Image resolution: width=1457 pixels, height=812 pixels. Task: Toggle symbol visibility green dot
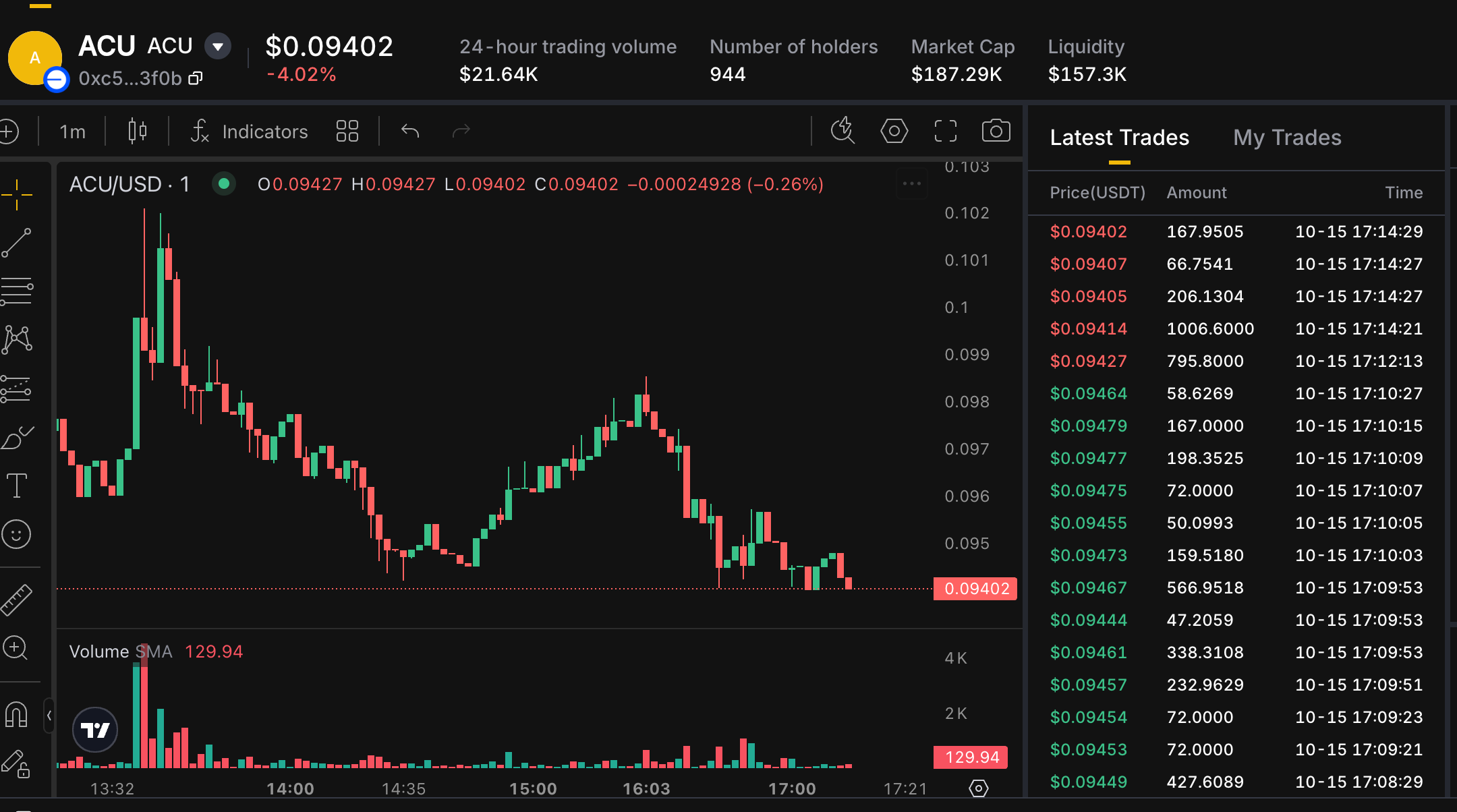click(224, 183)
